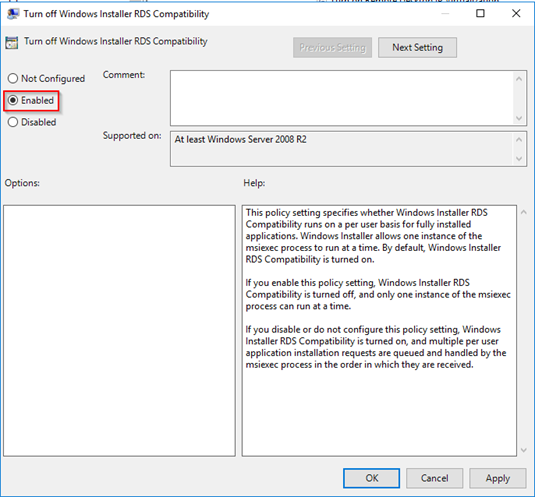
Task: Cancel the policy changes
Action: (x=434, y=478)
